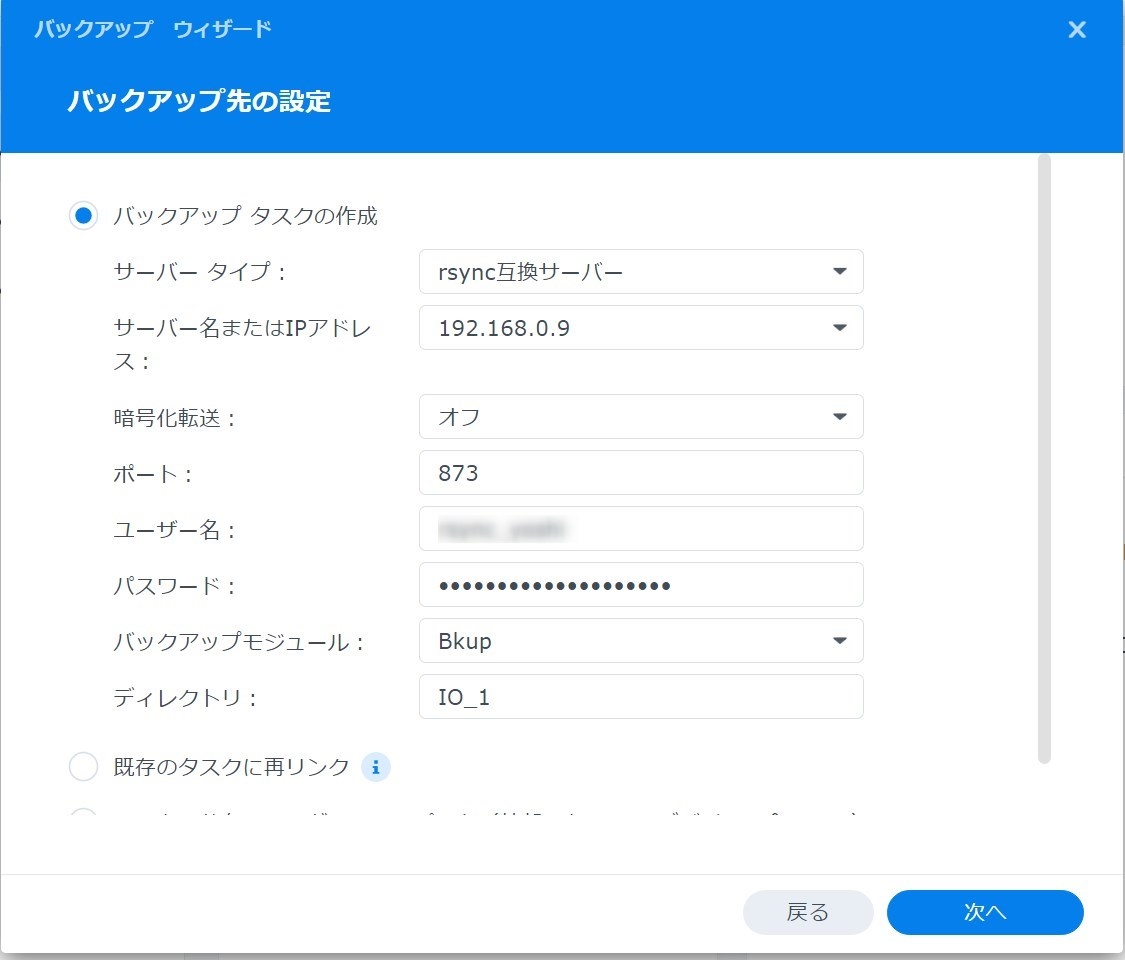1125x960 pixels.
Task: Click the ポート field containing 873
Action: pyautogui.click(x=640, y=473)
